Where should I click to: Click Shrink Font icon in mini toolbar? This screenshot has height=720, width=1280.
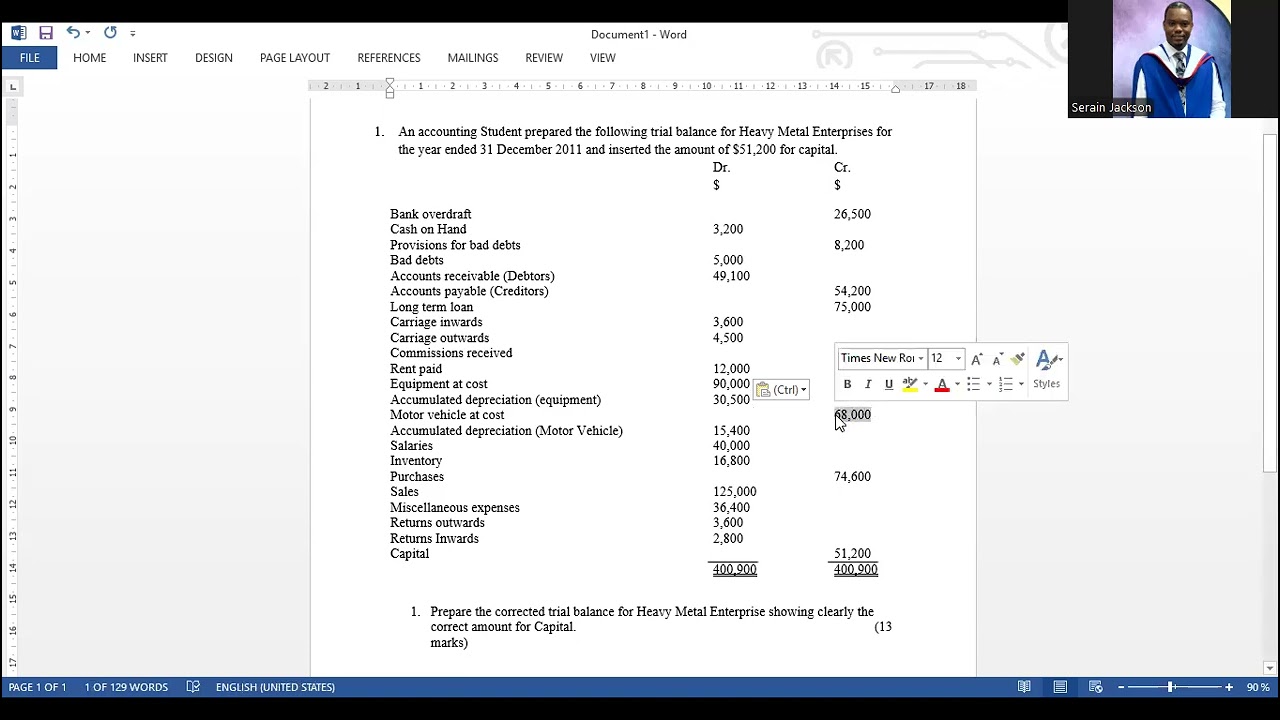997,359
